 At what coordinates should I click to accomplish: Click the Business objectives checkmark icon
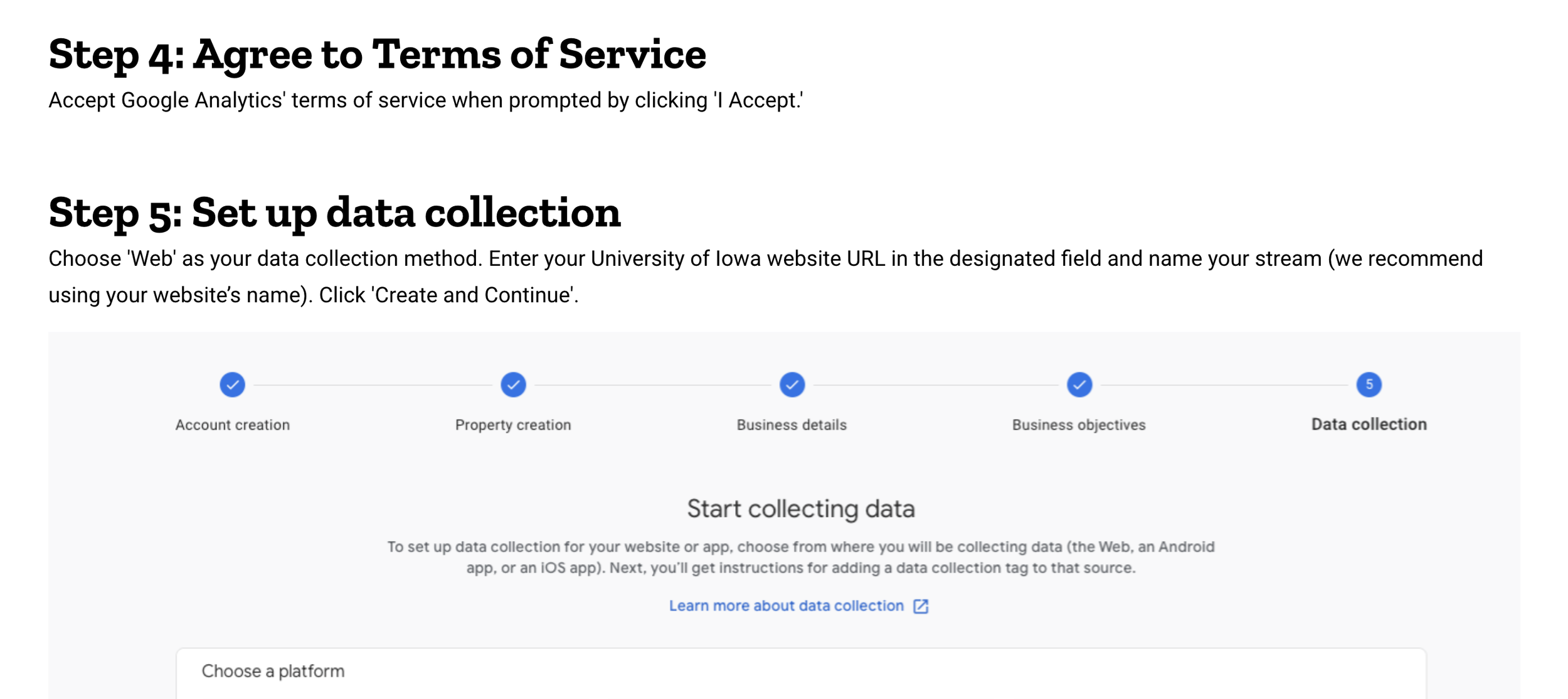click(1079, 385)
